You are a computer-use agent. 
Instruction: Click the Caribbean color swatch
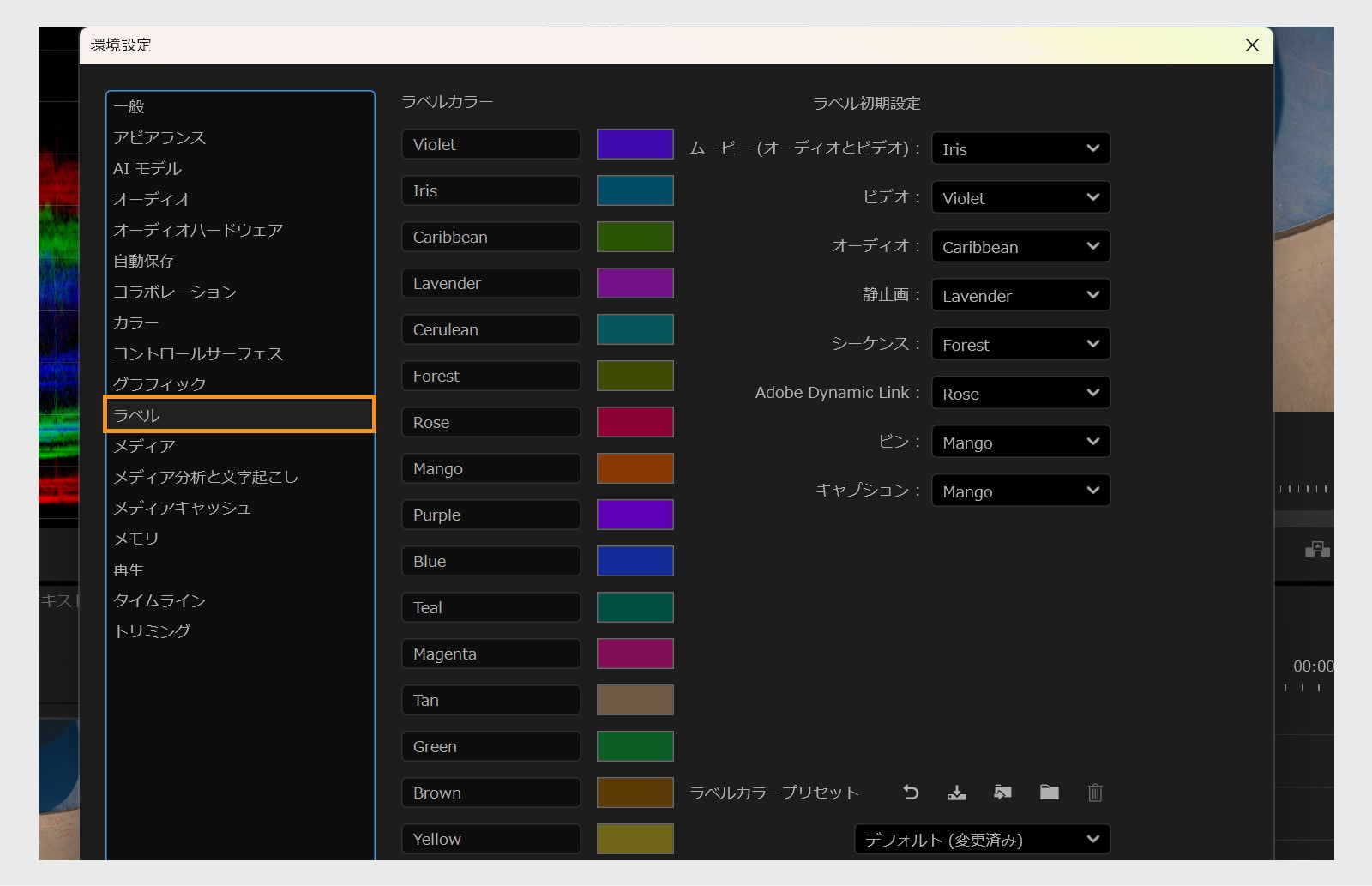click(x=635, y=237)
